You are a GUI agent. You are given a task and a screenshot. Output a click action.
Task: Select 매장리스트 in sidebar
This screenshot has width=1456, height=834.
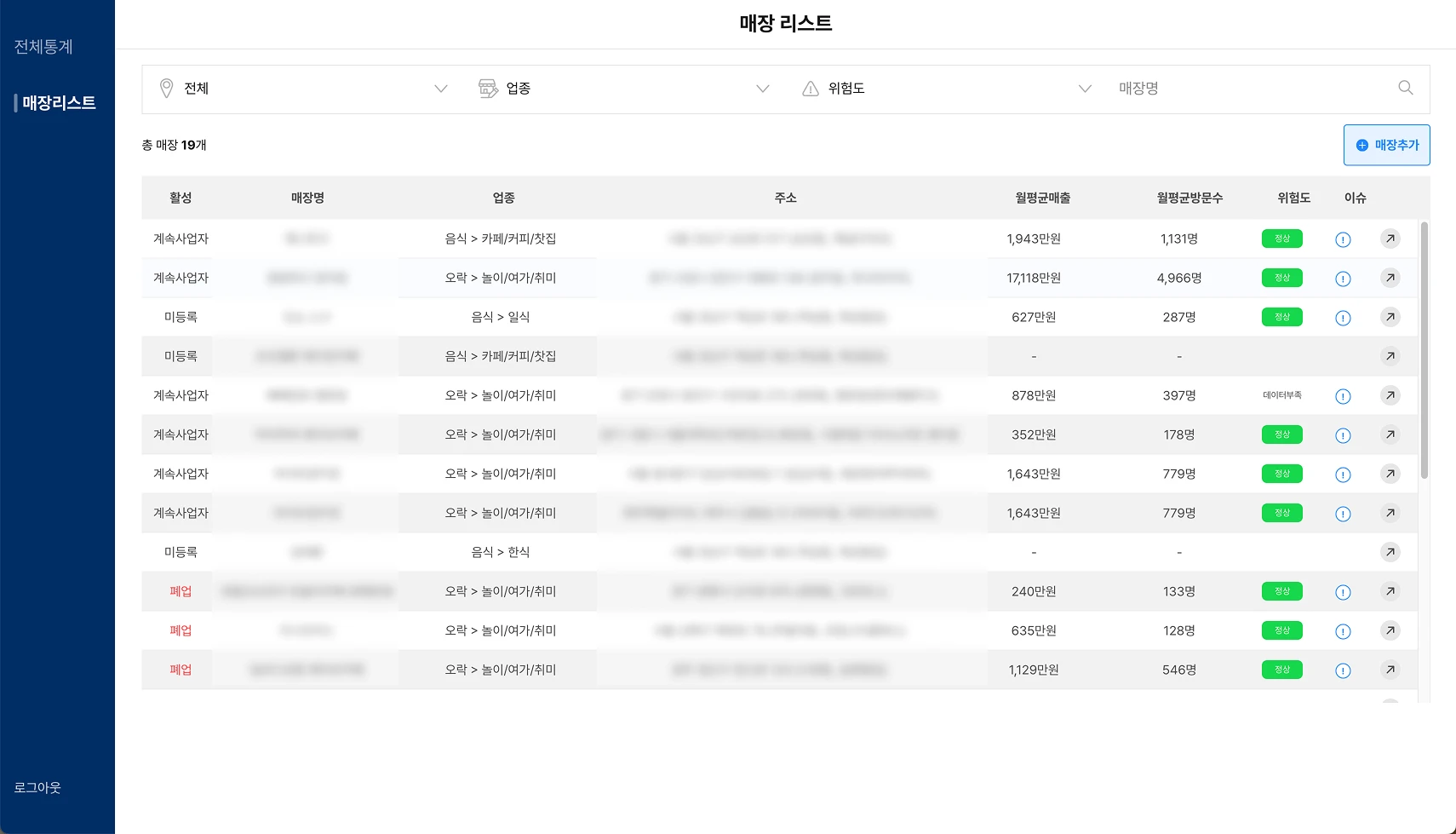click(x=58, y=103)
